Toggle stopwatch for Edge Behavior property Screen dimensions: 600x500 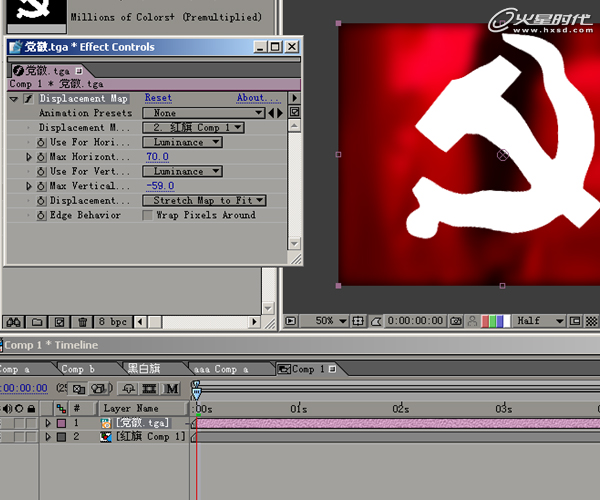(41, 215)
